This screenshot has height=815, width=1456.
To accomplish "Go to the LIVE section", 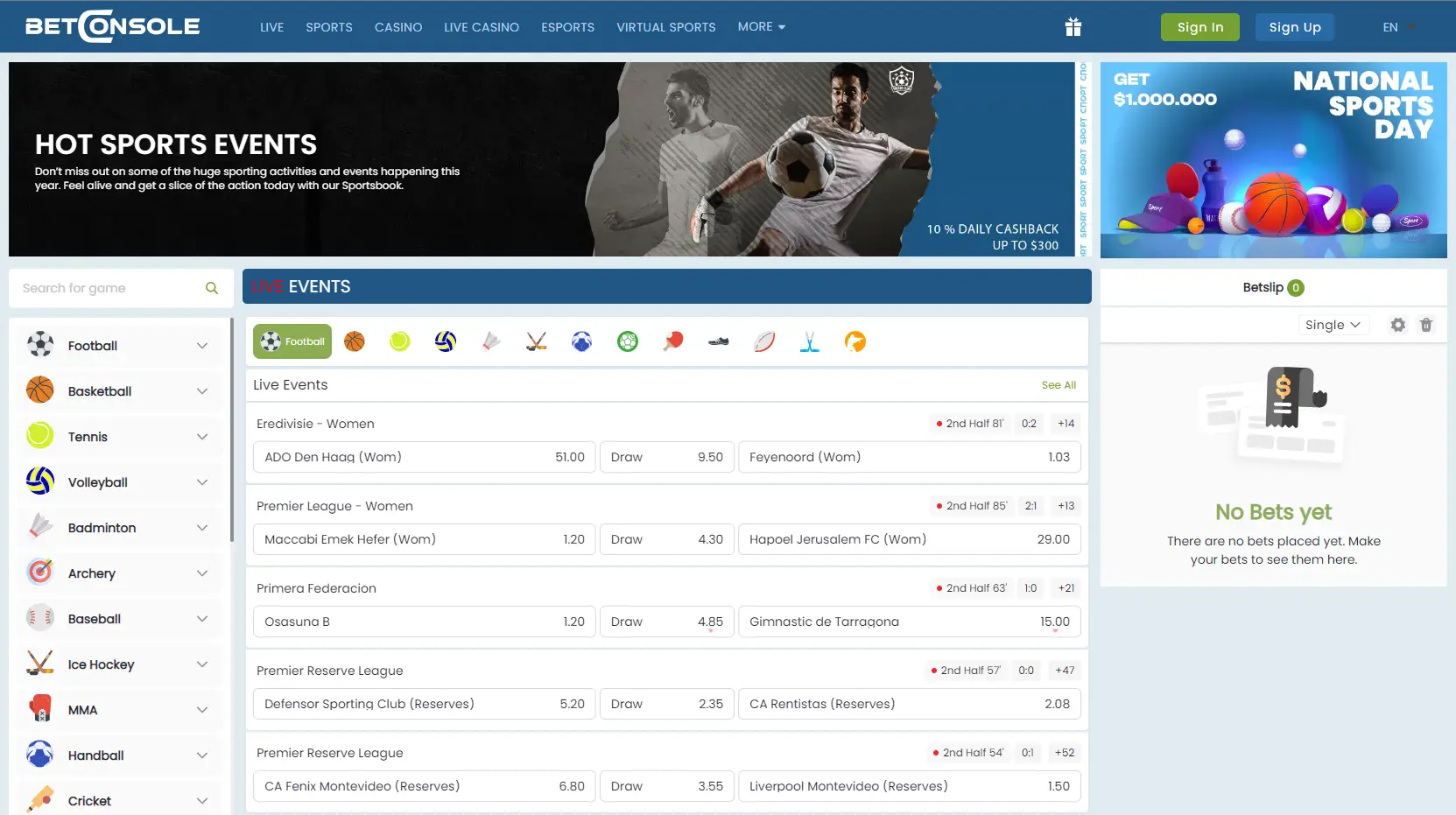I will point(272,27).
